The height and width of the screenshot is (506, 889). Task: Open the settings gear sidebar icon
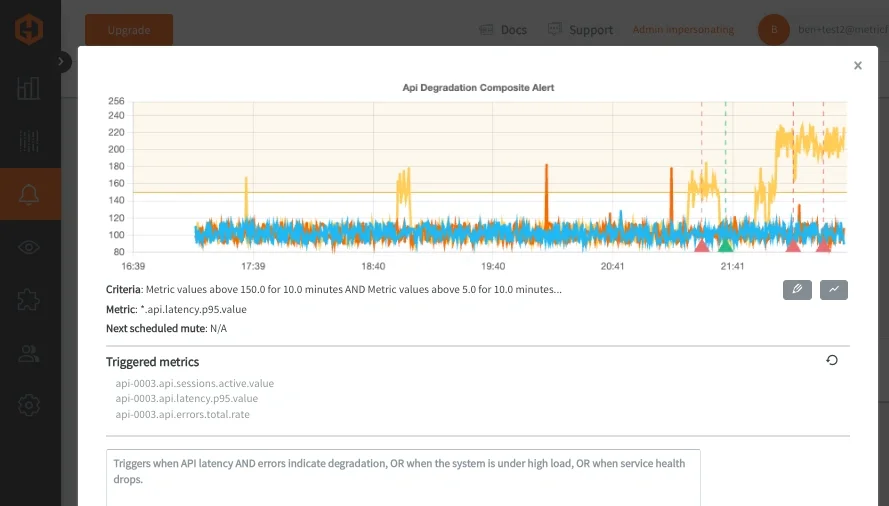pos(29,405)
